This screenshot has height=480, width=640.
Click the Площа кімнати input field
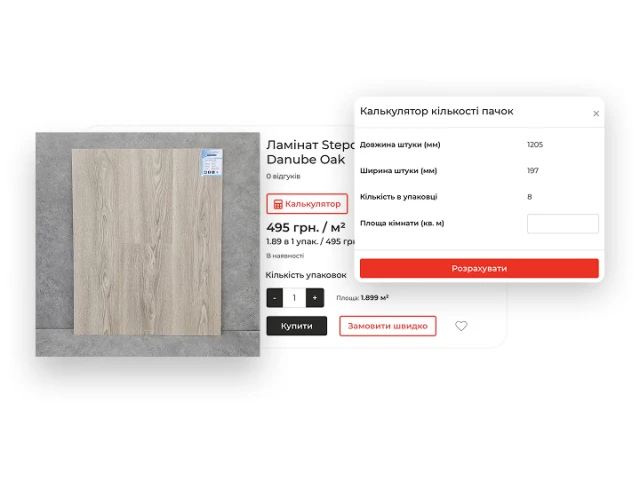[562, 224]
